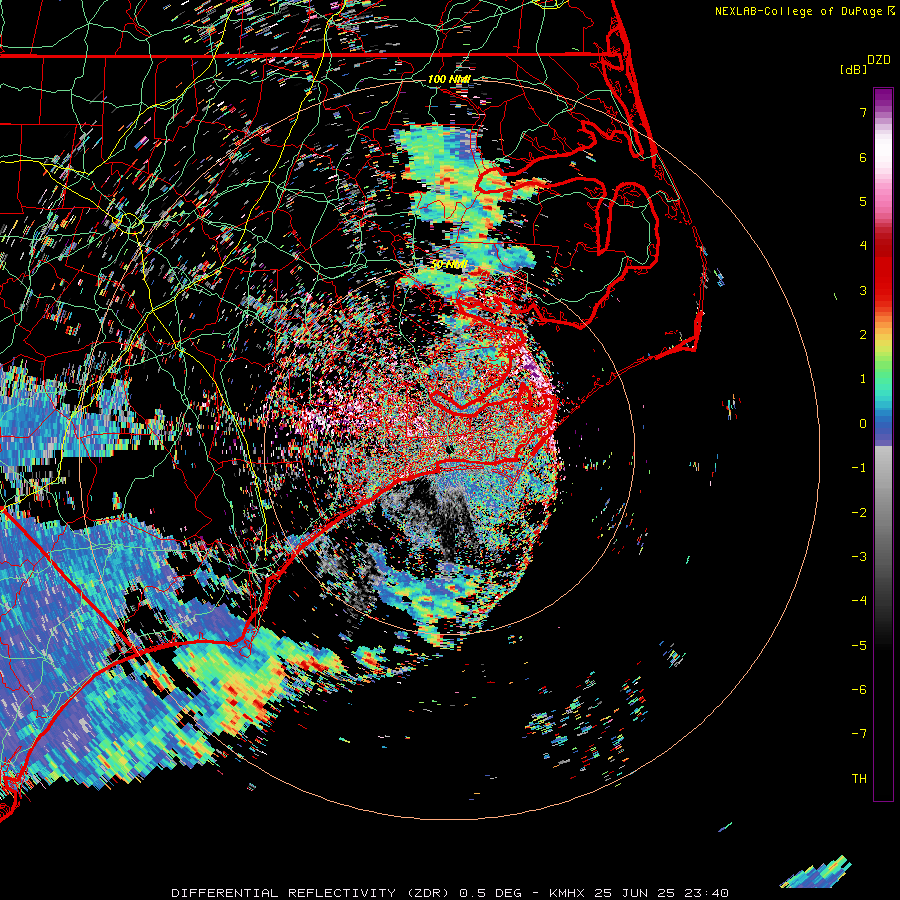Click the DZD label above the color scale

[x=879, y=60]
